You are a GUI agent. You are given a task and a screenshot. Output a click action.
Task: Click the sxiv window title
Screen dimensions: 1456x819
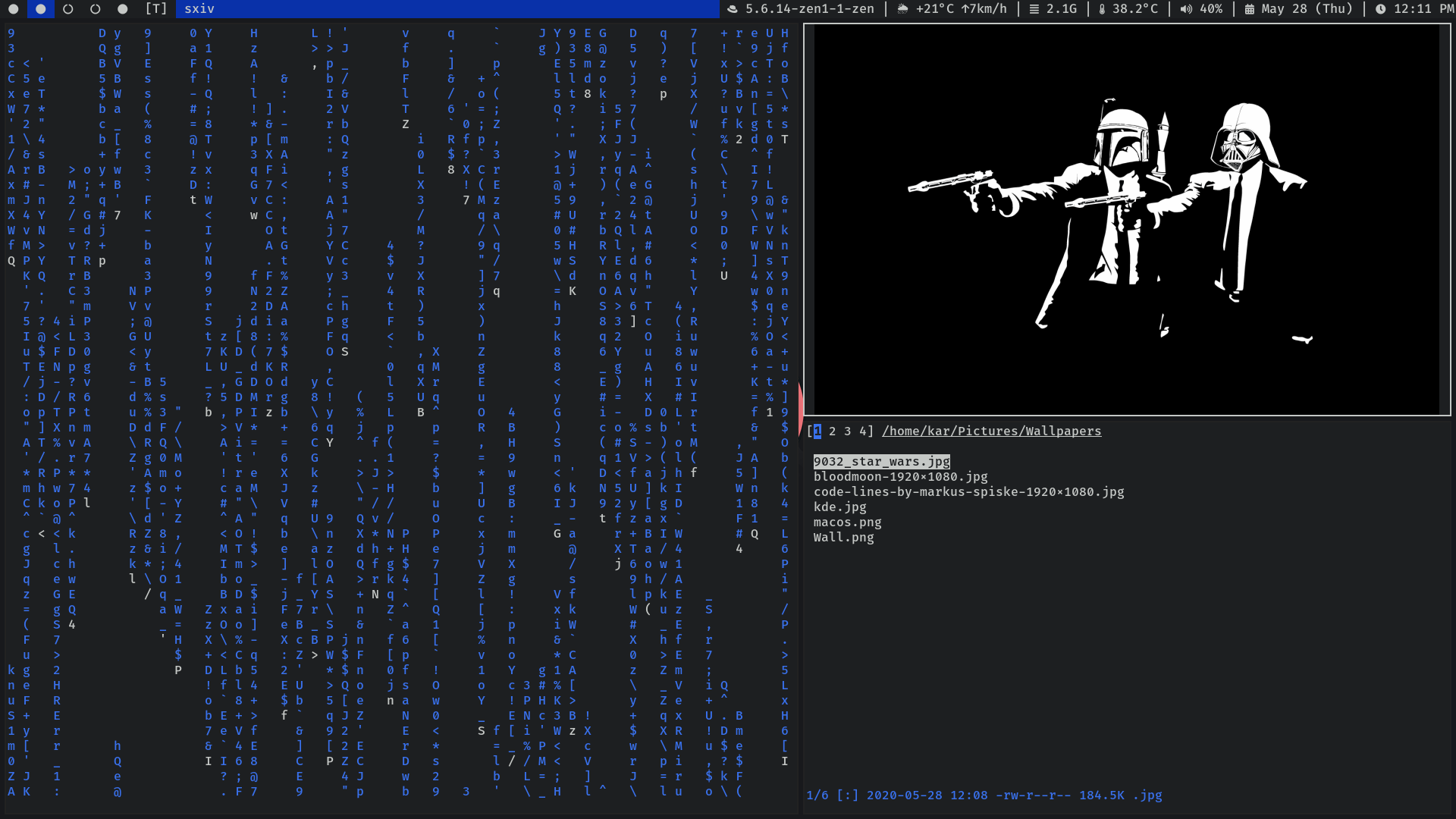click(199, 9)
